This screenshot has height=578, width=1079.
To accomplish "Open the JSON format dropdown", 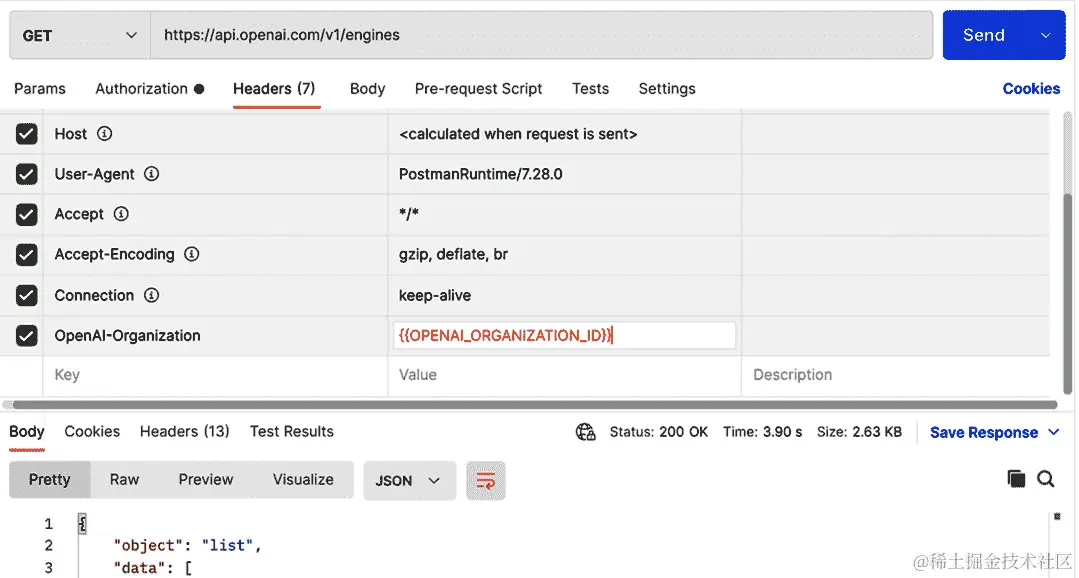I will (x=409, y=479).
